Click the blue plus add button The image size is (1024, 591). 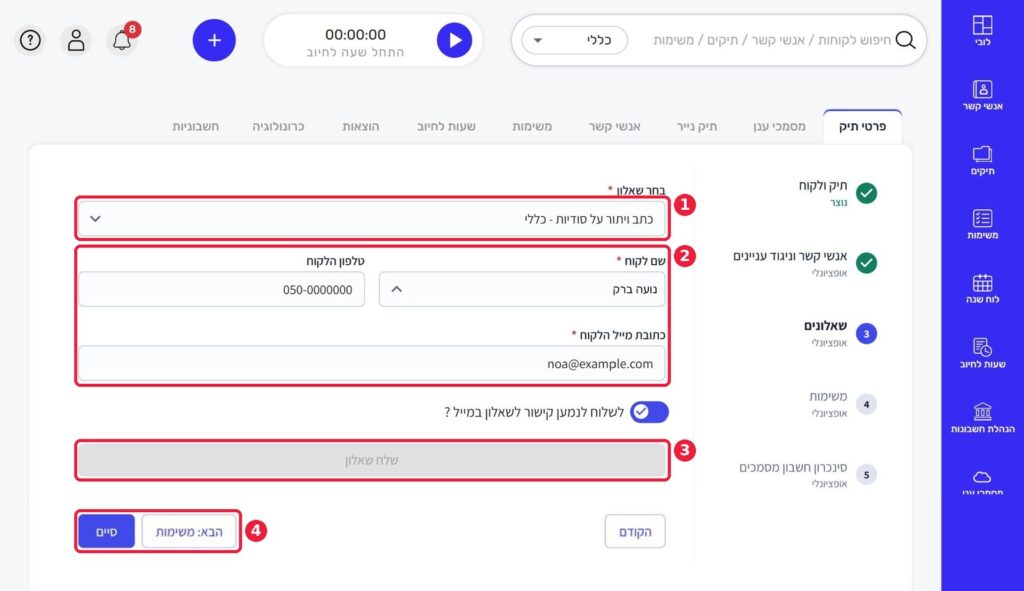tap(214, 40)
